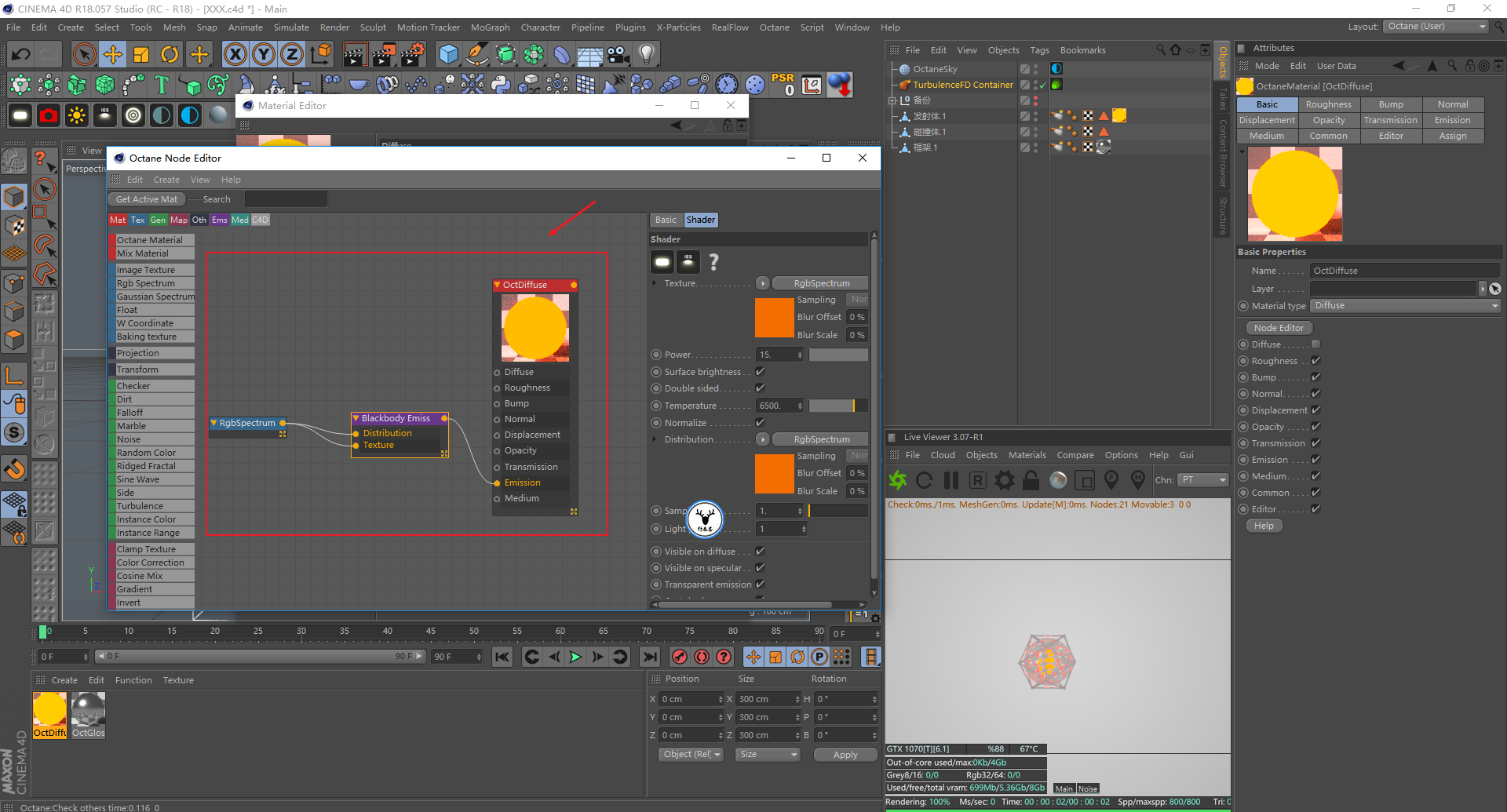Click the Light bulb object icon
1507x812 pixels.
[647, 54]
